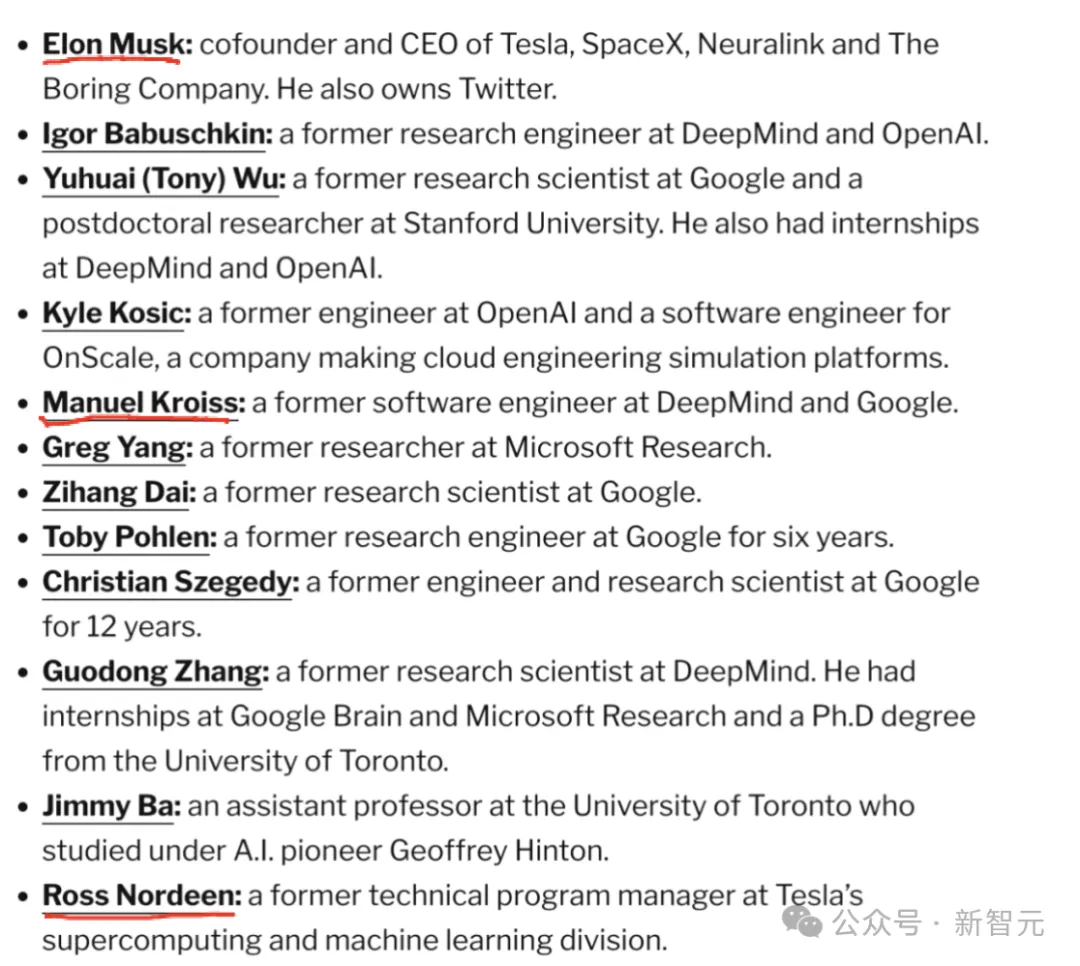Click the OnScale company name
1080x966 pixels.
[105, 358]
